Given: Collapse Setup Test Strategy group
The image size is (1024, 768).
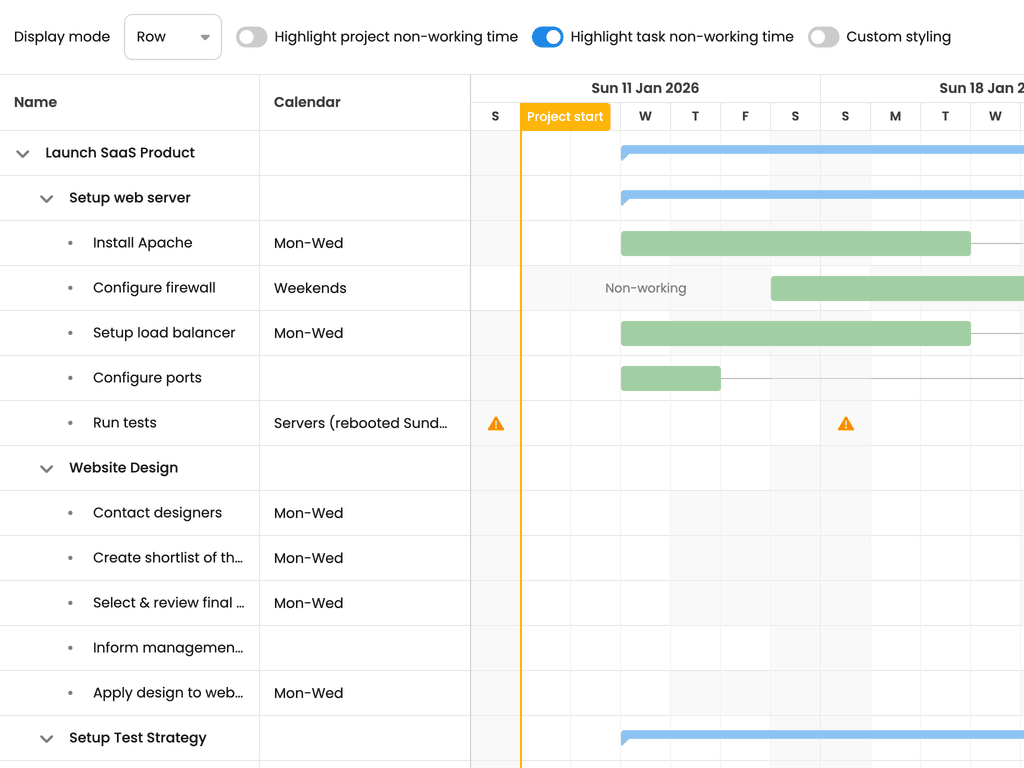Looking at the screenshot, I should coord(46,739).
